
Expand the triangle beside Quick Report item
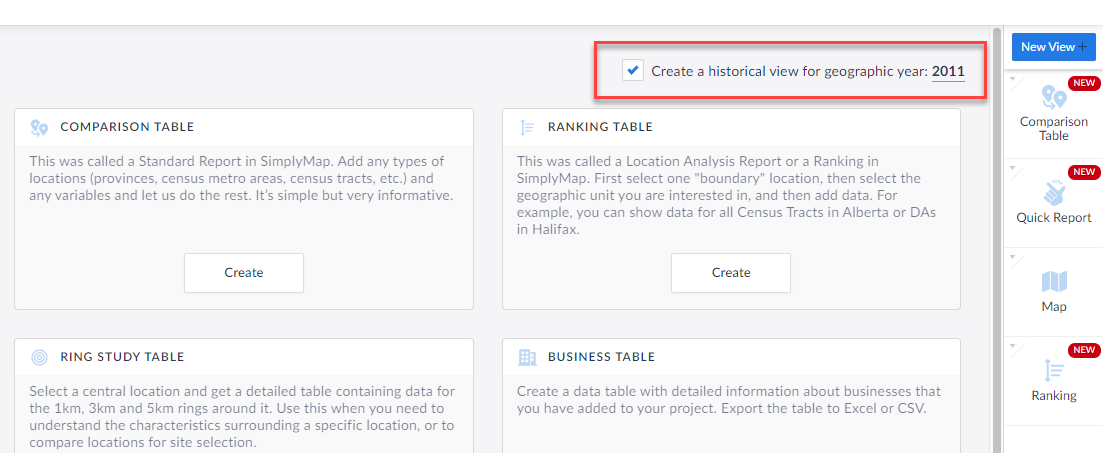[1013, 169]
